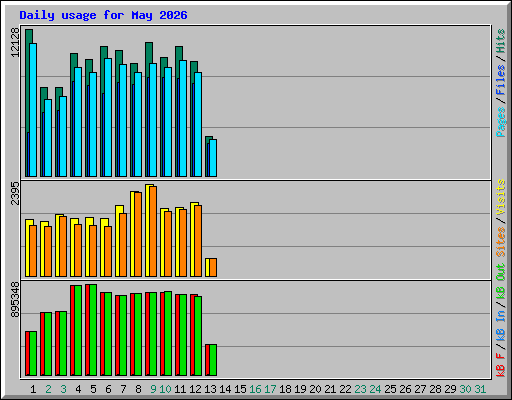Click day 21 on the x-axis
This screenshot has height=400, width=512.
[x=330, y=389]
